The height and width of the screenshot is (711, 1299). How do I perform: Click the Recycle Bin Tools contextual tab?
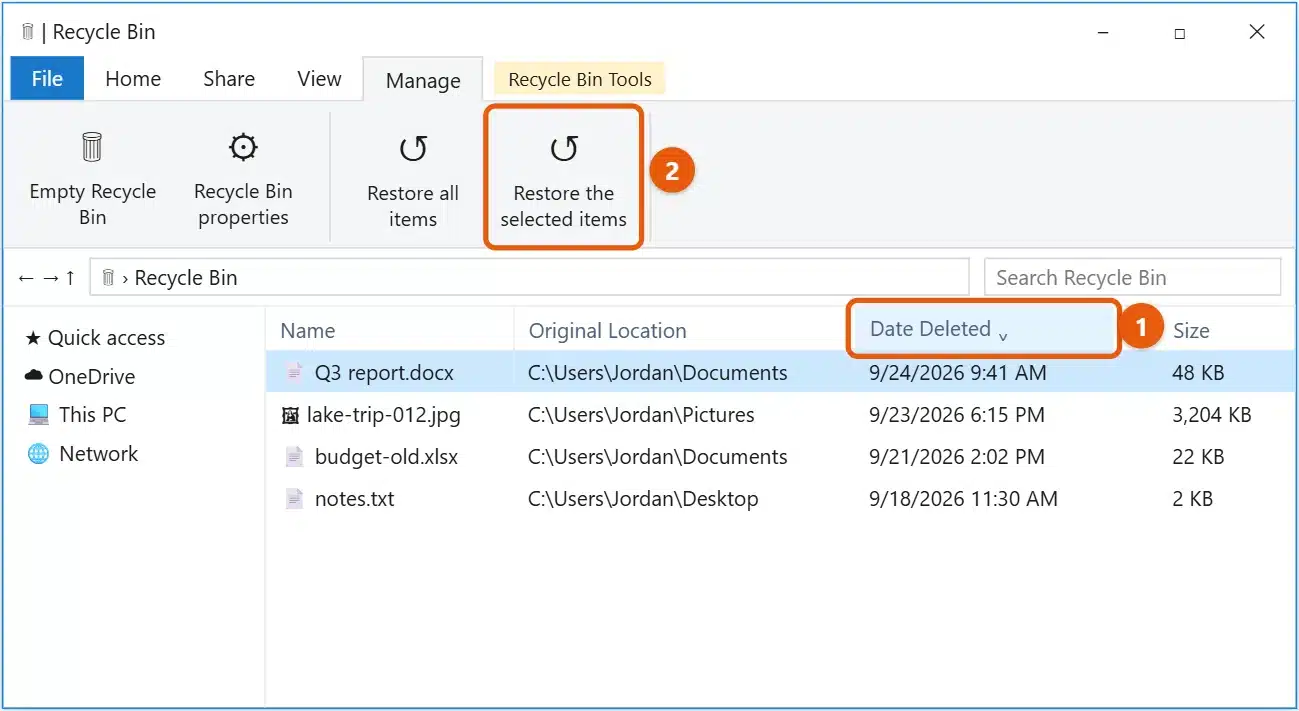click(580, 80)
